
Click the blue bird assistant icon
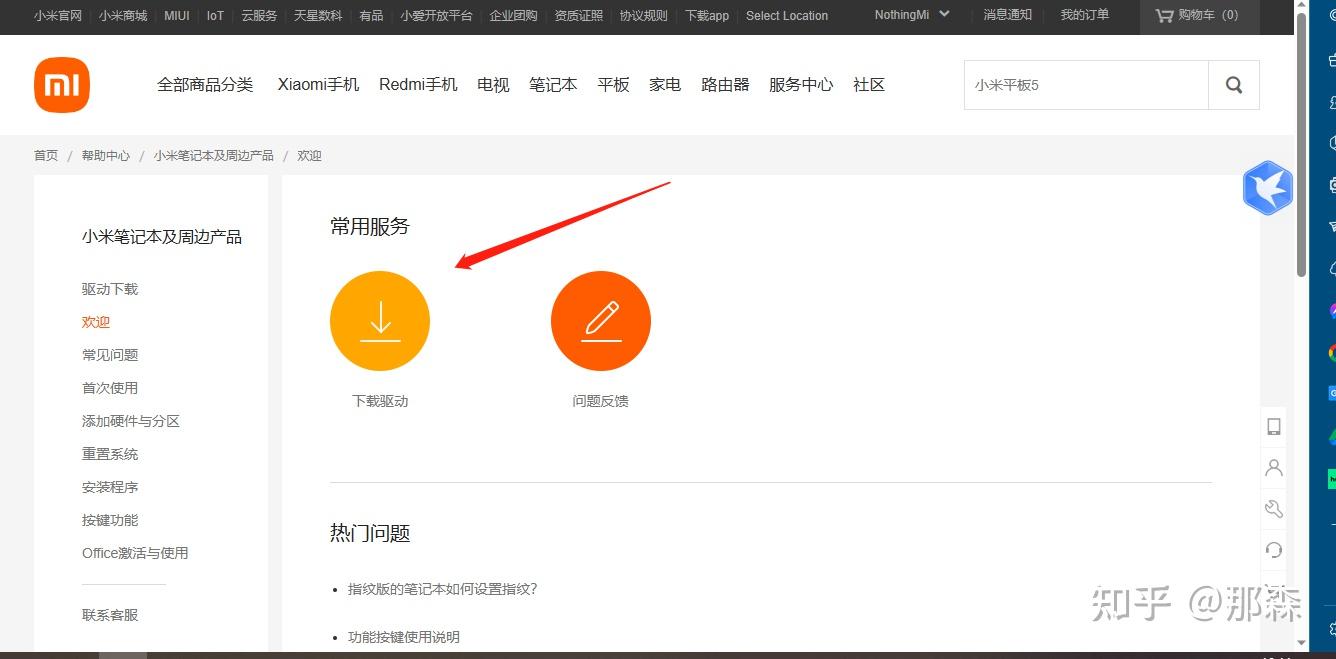coord(1267,188)
